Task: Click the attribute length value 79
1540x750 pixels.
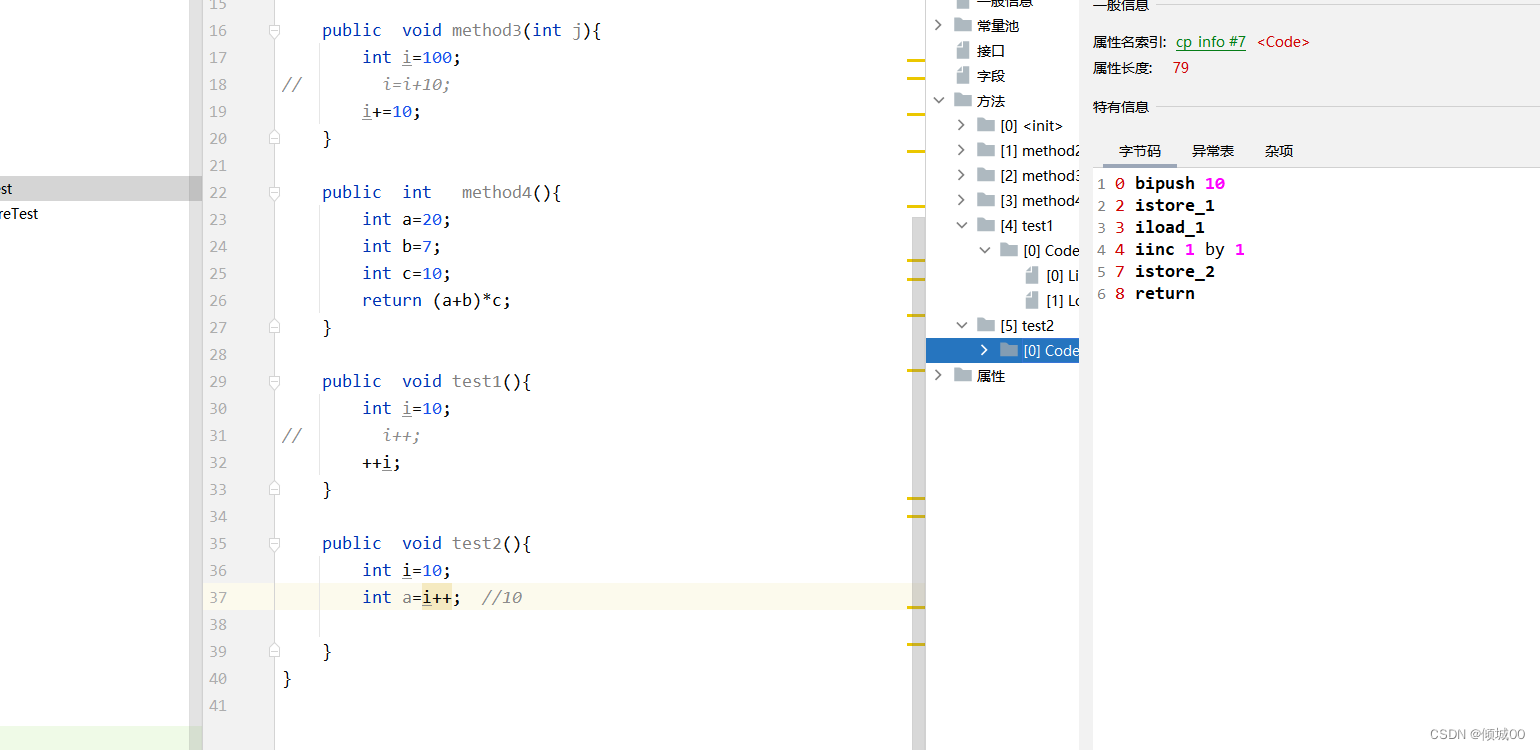Action: (1181, 68)
